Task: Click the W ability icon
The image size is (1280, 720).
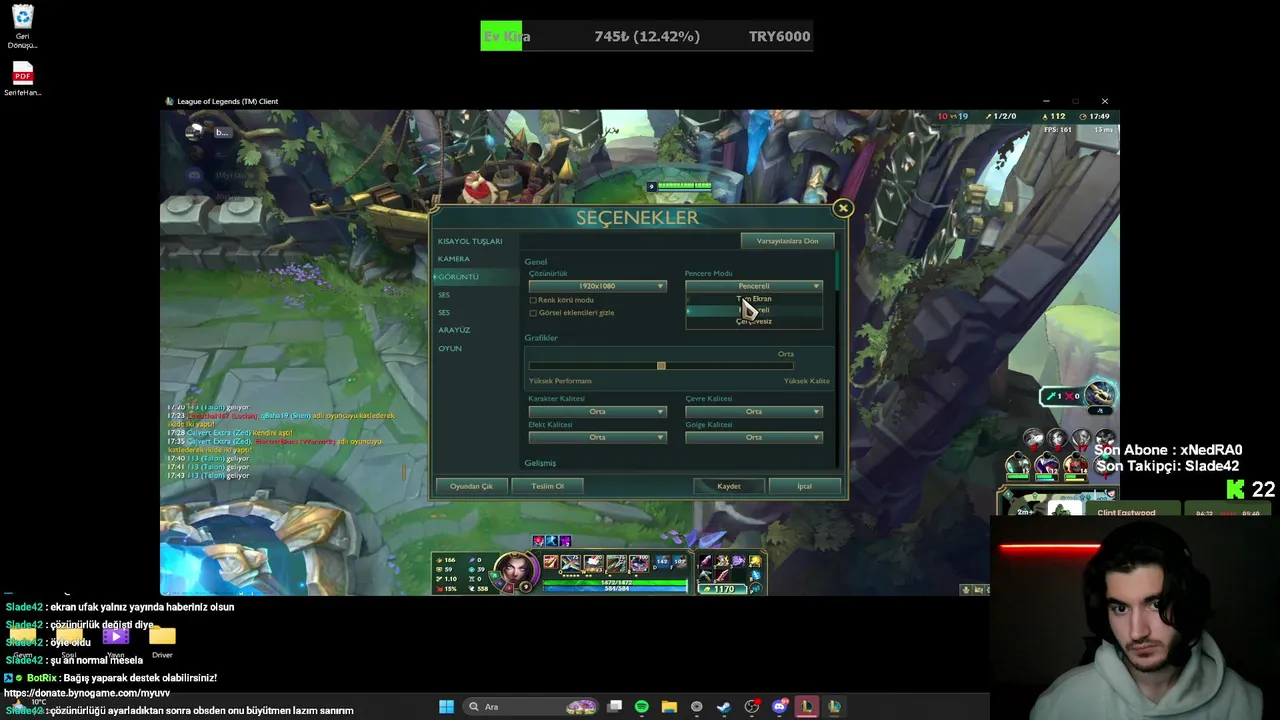Action: (594, 564)
